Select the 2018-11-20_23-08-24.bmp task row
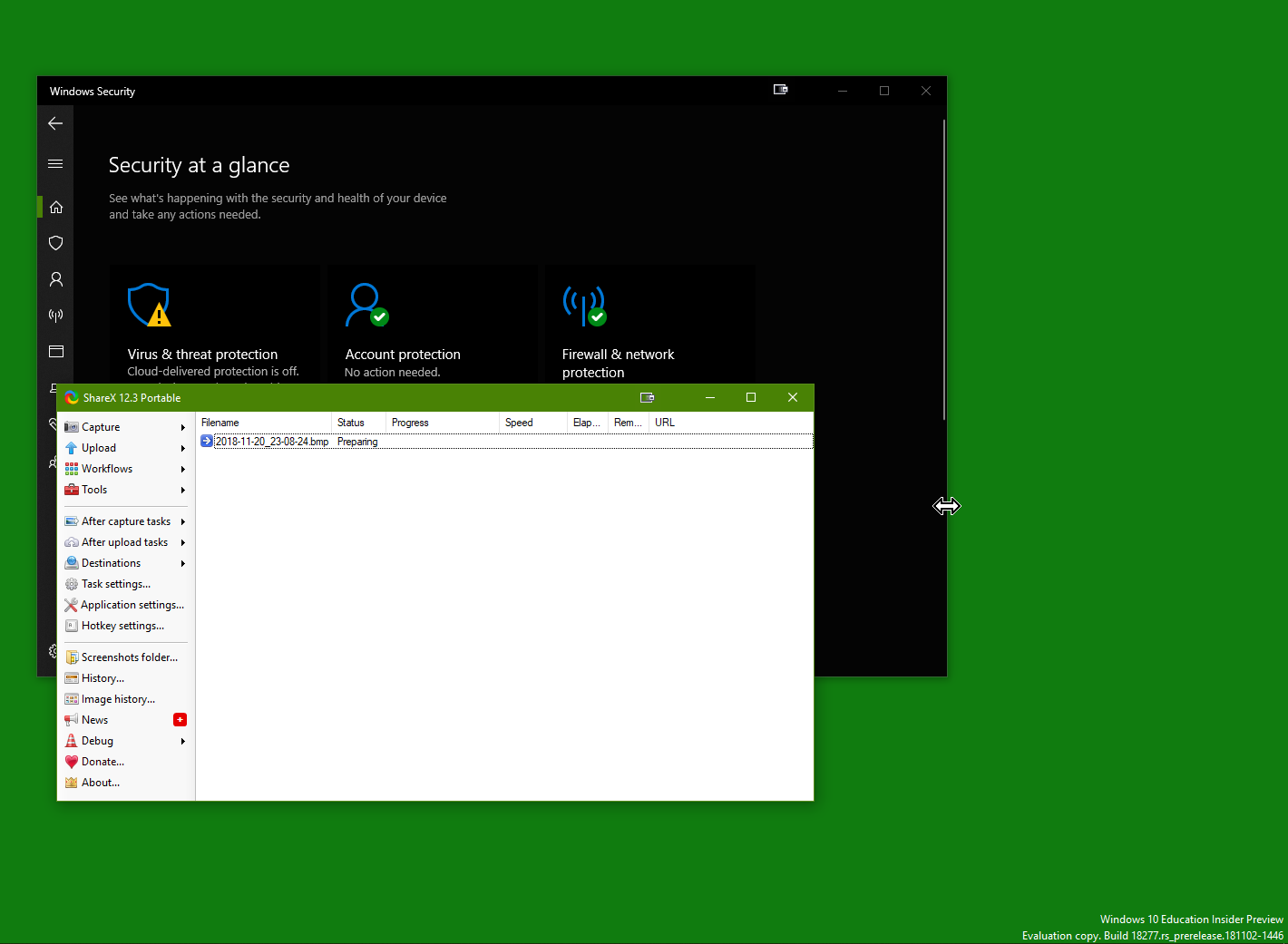This screenshot has height=944, width=1288. click(271, 442)
